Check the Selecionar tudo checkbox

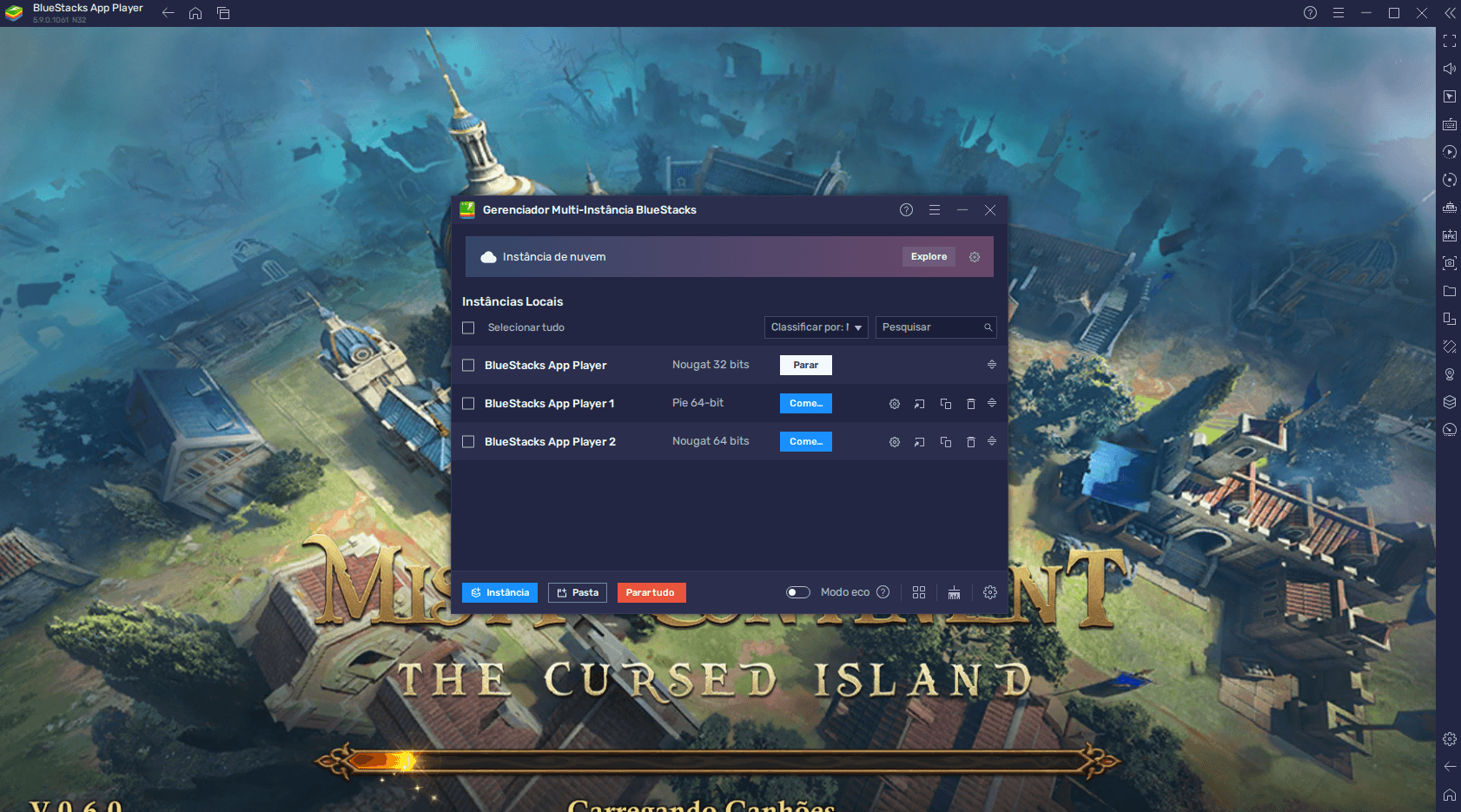coord(468,327)
